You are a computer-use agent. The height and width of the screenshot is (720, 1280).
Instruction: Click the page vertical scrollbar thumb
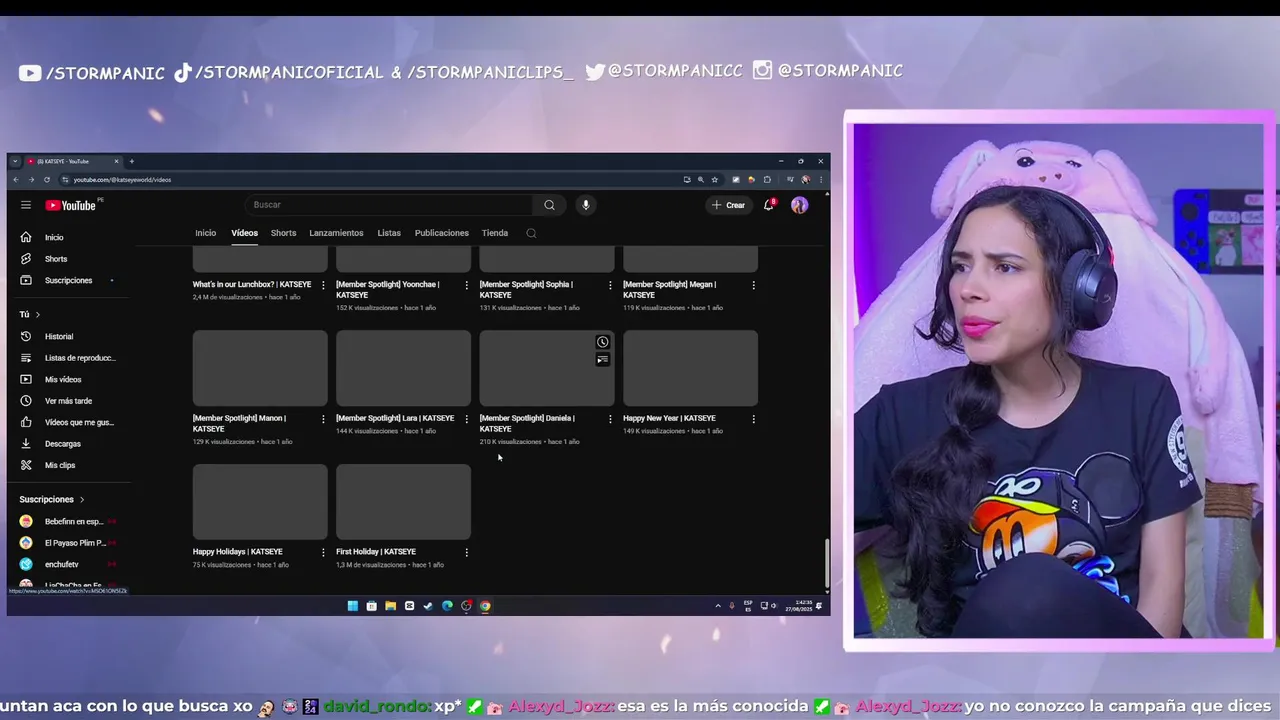click(826, 563)
